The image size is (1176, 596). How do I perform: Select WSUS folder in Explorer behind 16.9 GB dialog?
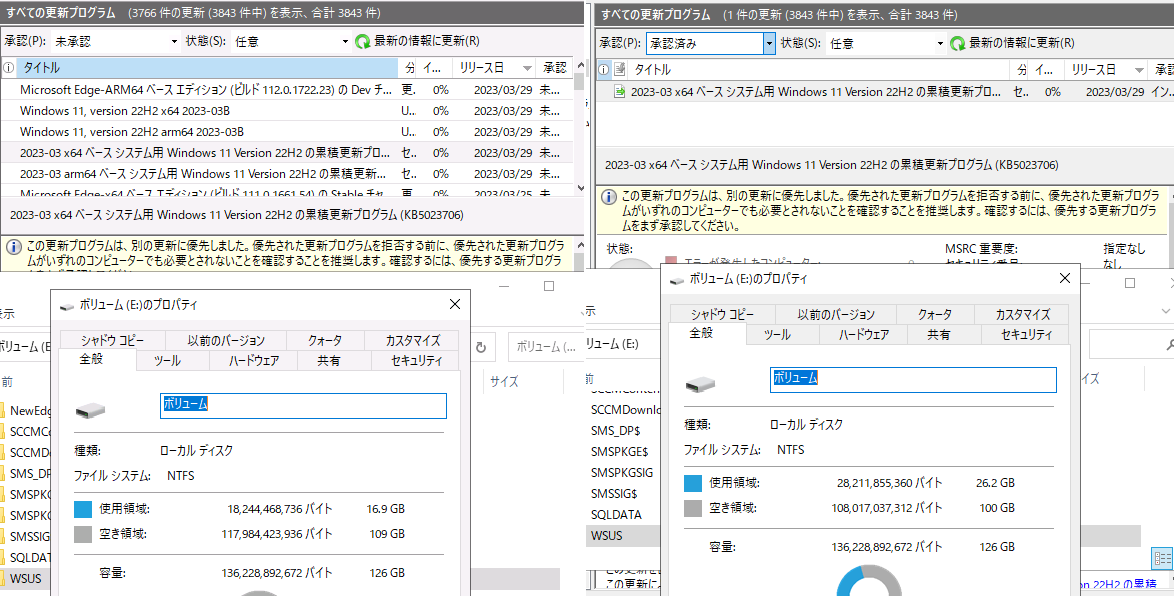click(26, 579)
